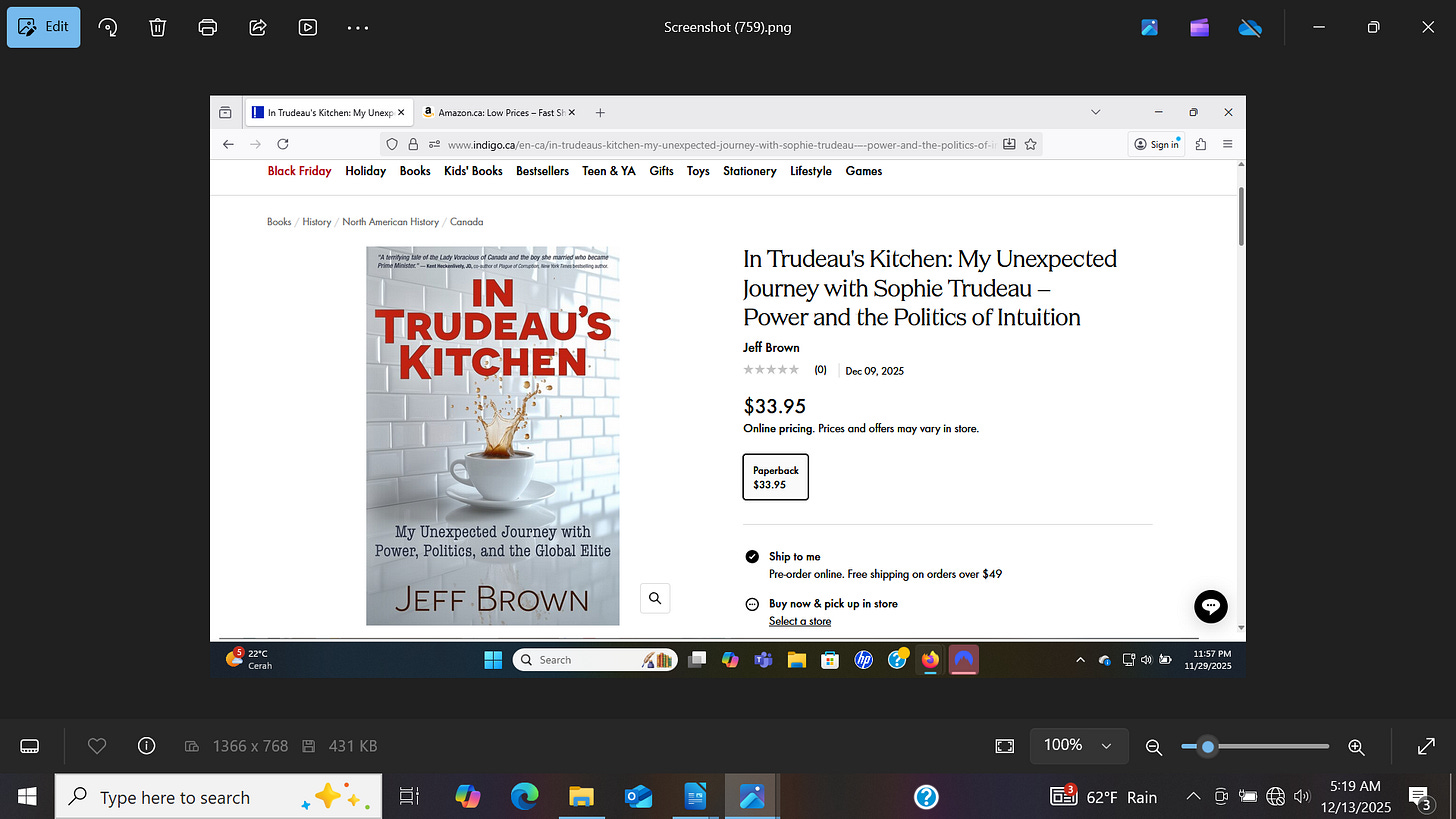The image size is (1456, 819).
Task: Open the three-dots See more menu
Action: point(358,27)
